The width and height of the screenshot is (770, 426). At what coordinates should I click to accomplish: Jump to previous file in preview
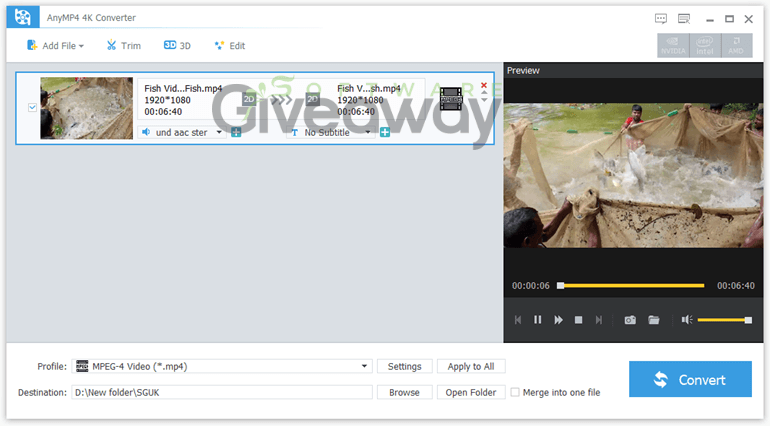pos(518,320)
